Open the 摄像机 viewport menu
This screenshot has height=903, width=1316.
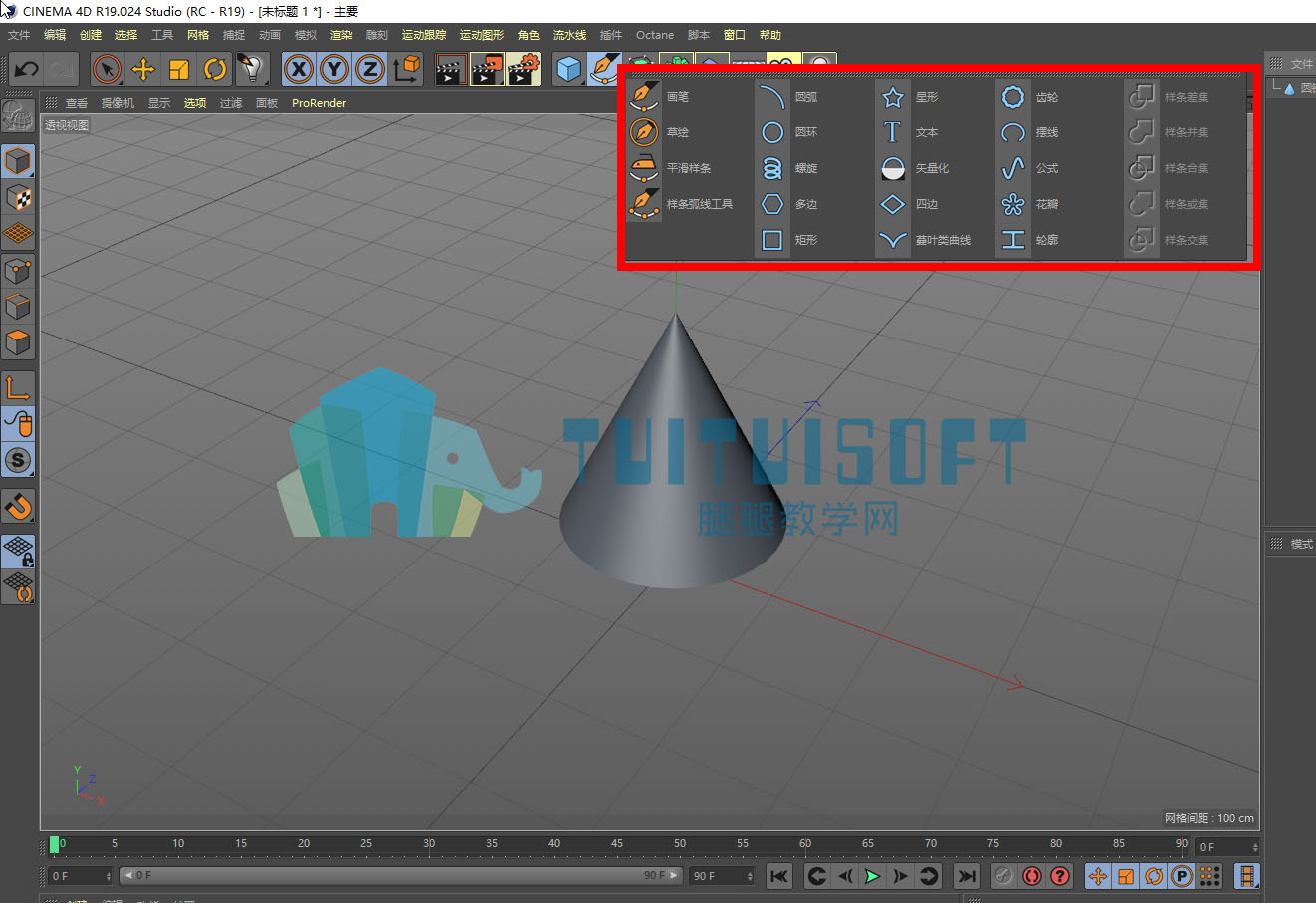click(117, 103)
